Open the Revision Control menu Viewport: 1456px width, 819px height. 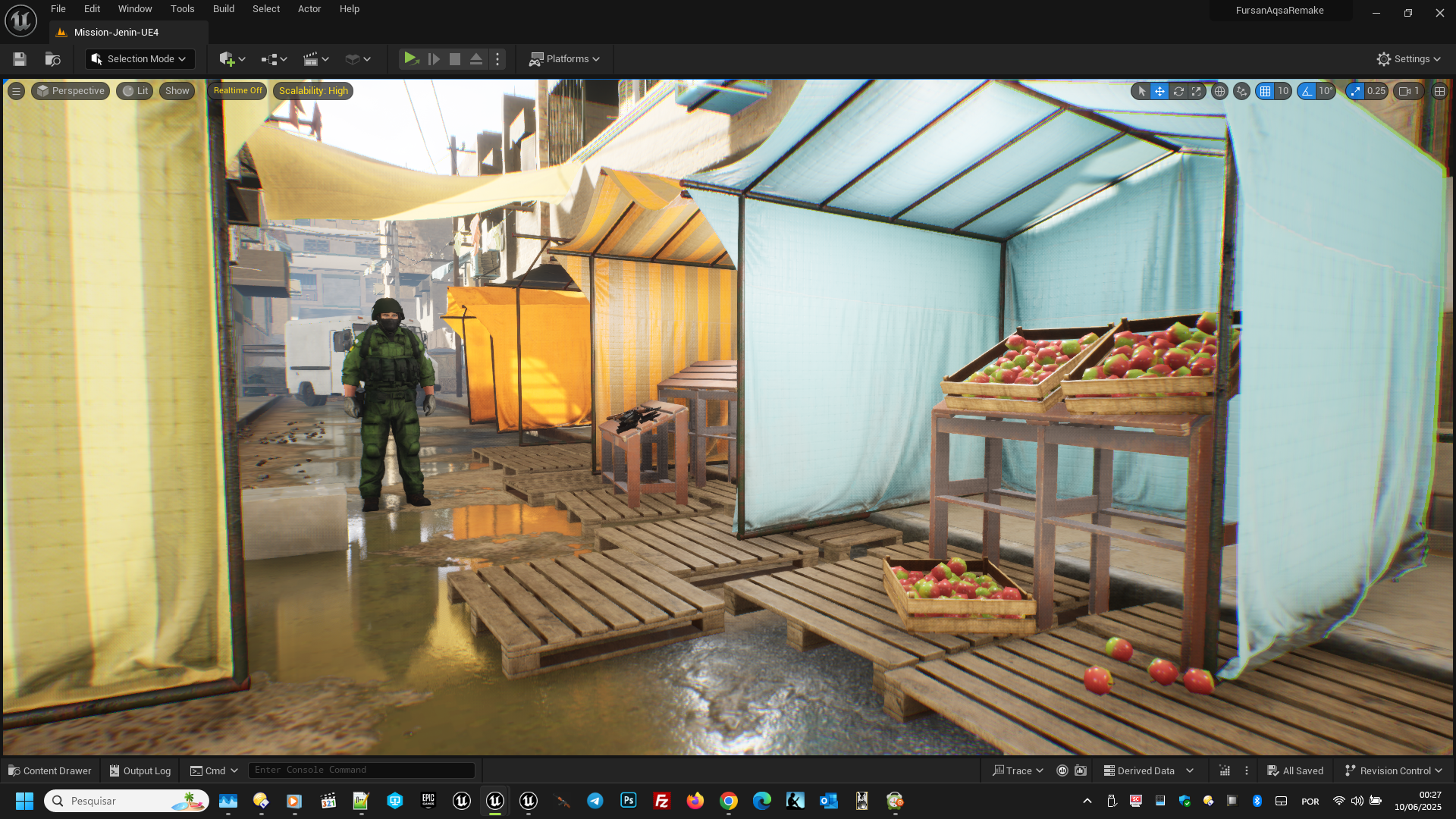[x=1393, y=770]
